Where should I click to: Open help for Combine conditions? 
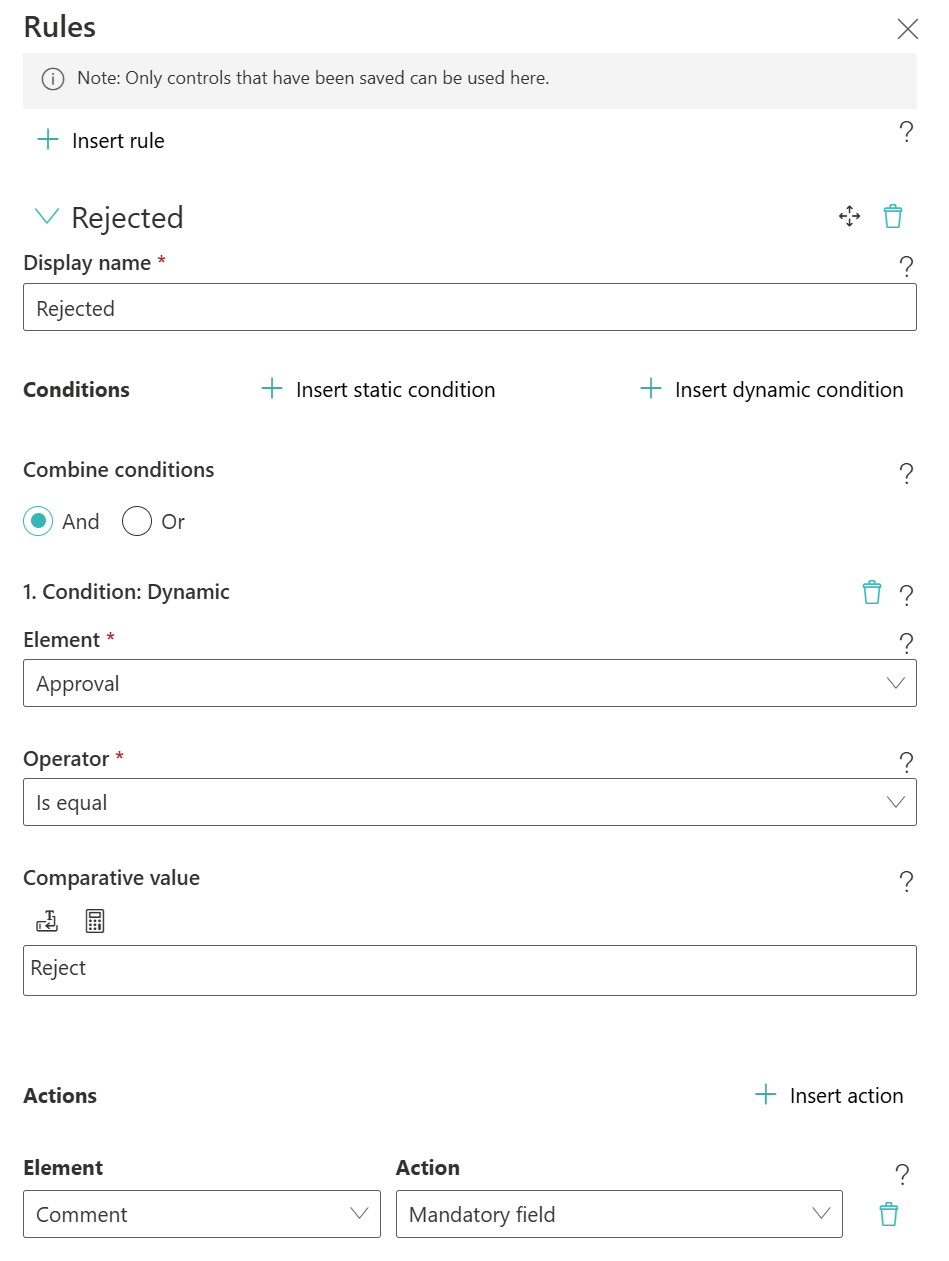[906, 473]
